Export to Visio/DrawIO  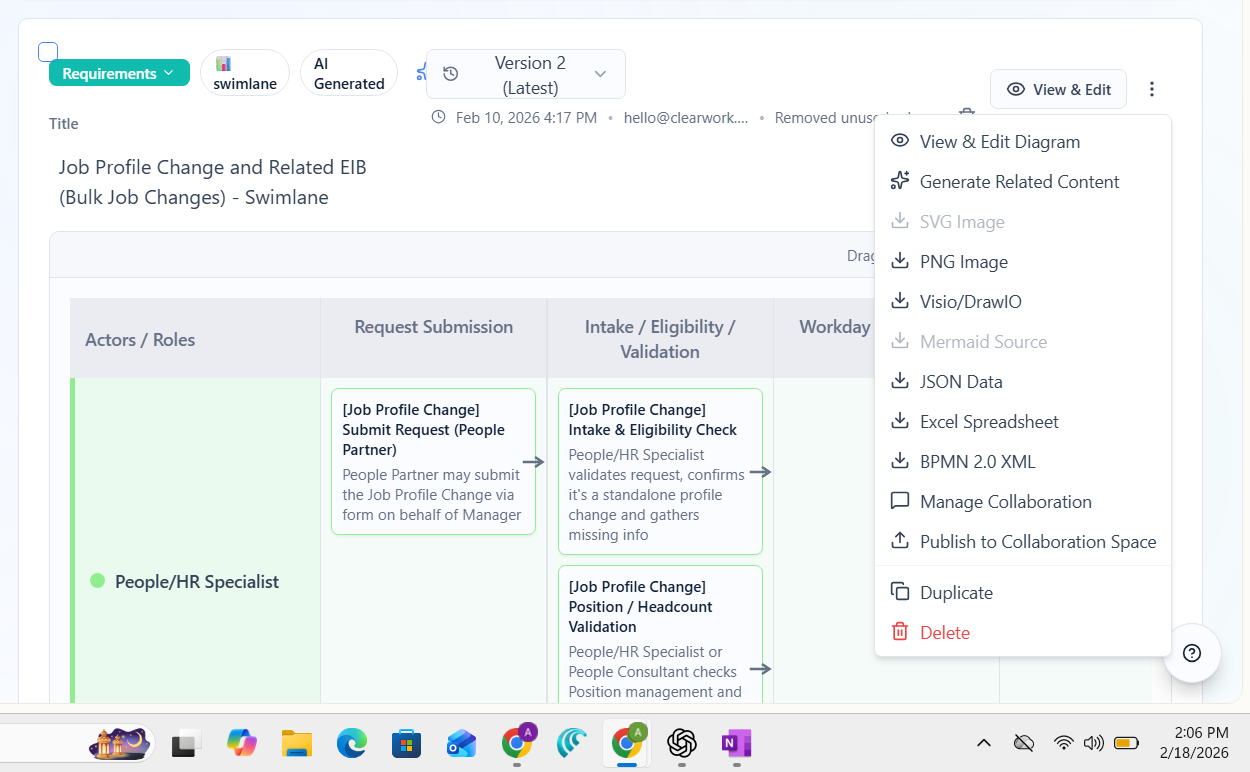[1023, 301]
